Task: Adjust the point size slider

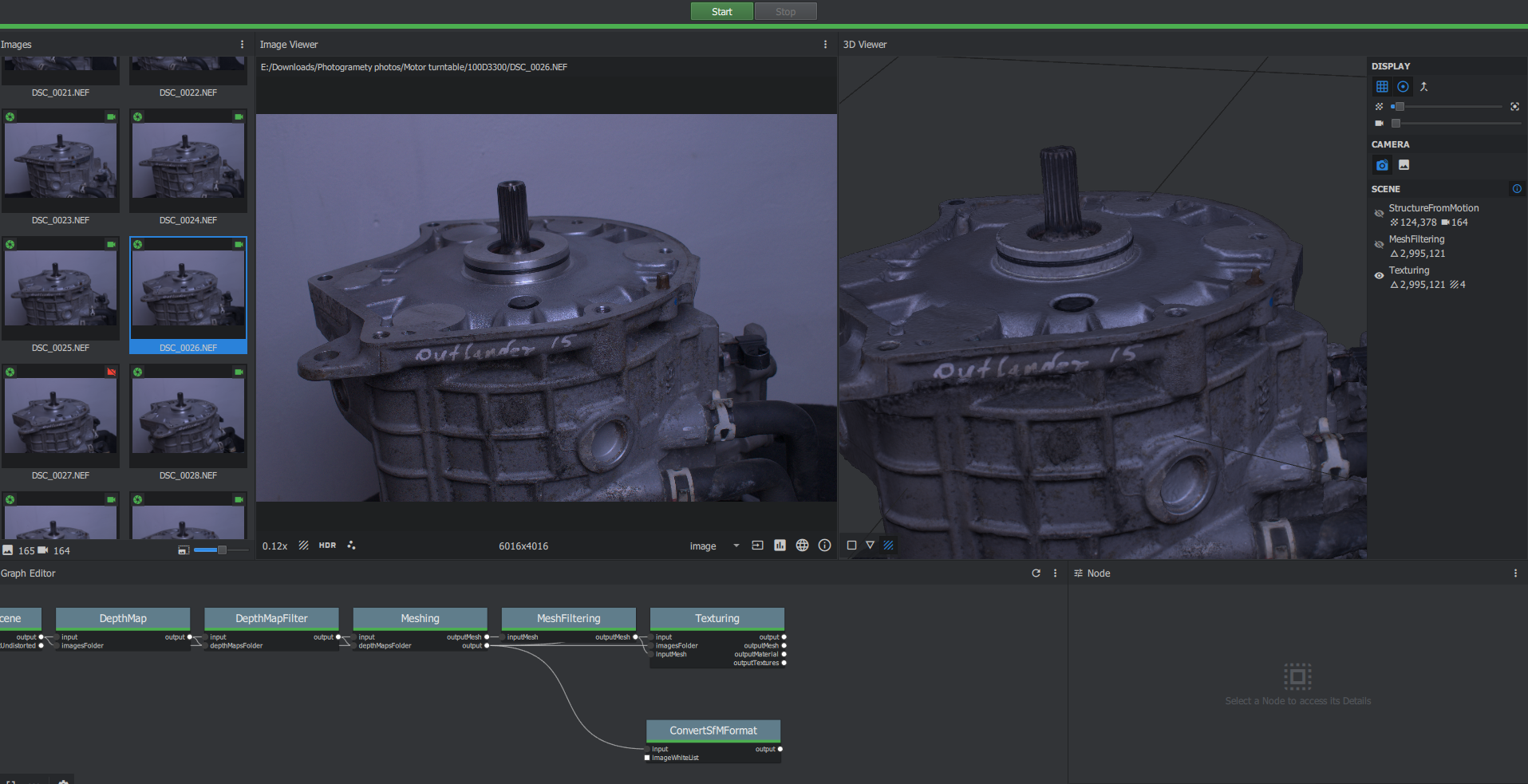Action: 1400,106
